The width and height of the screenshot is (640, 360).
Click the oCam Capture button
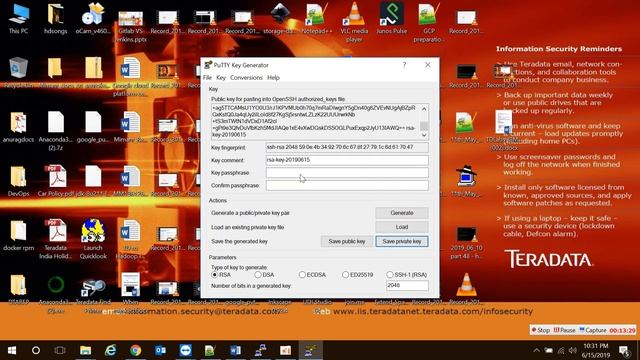(x=593, y=330)
